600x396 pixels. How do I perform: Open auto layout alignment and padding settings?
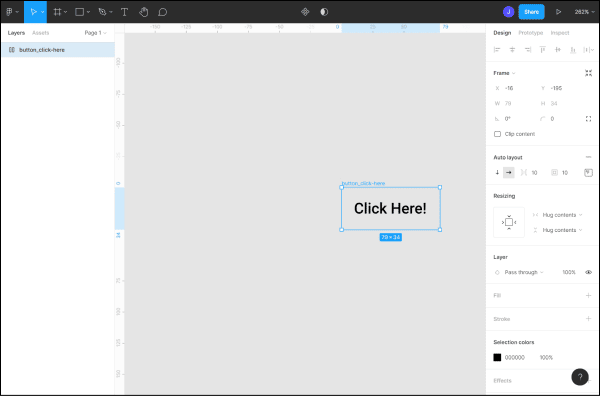tap(588, 173)
